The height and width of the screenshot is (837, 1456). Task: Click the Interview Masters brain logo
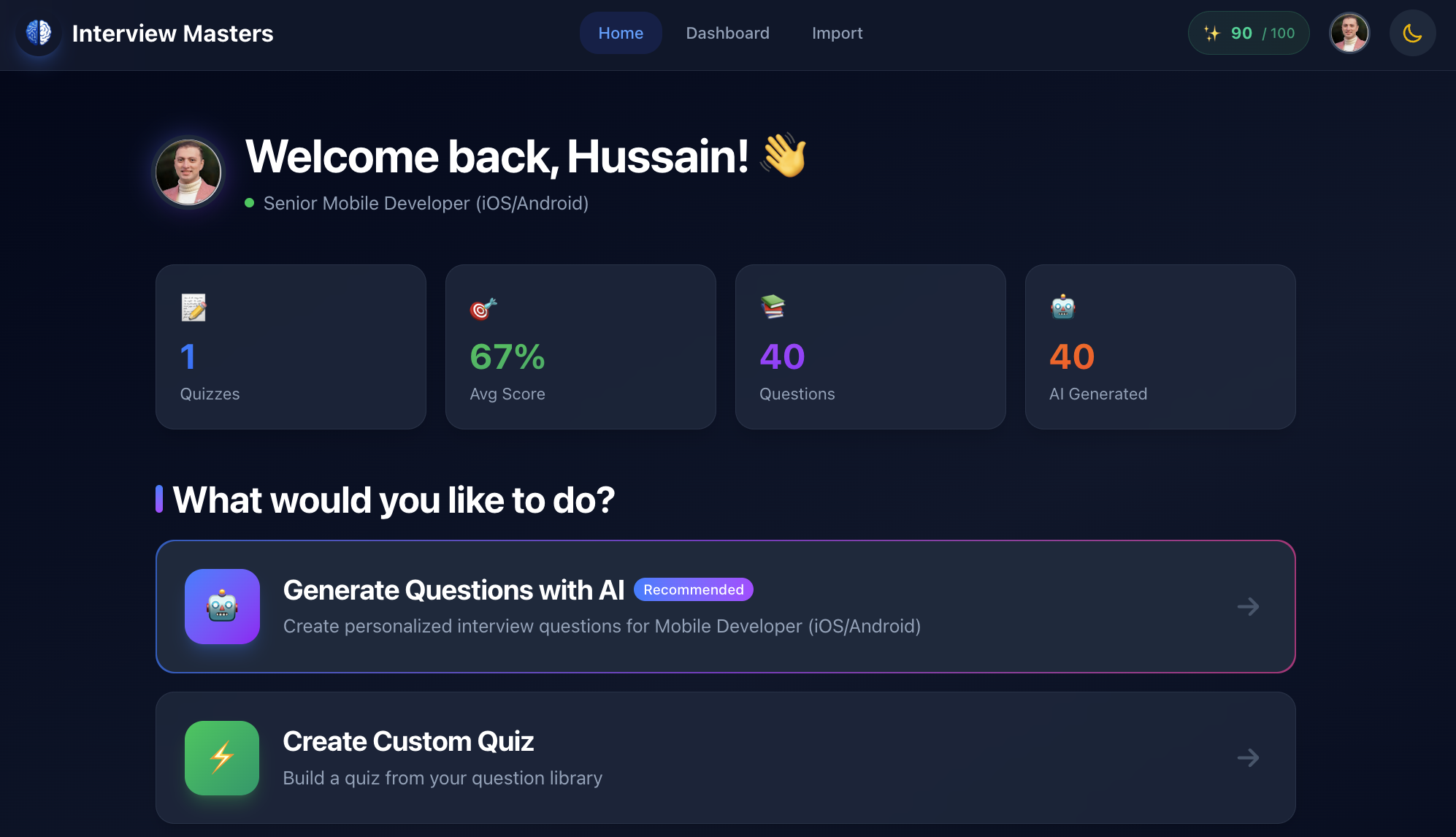point(38,33)
